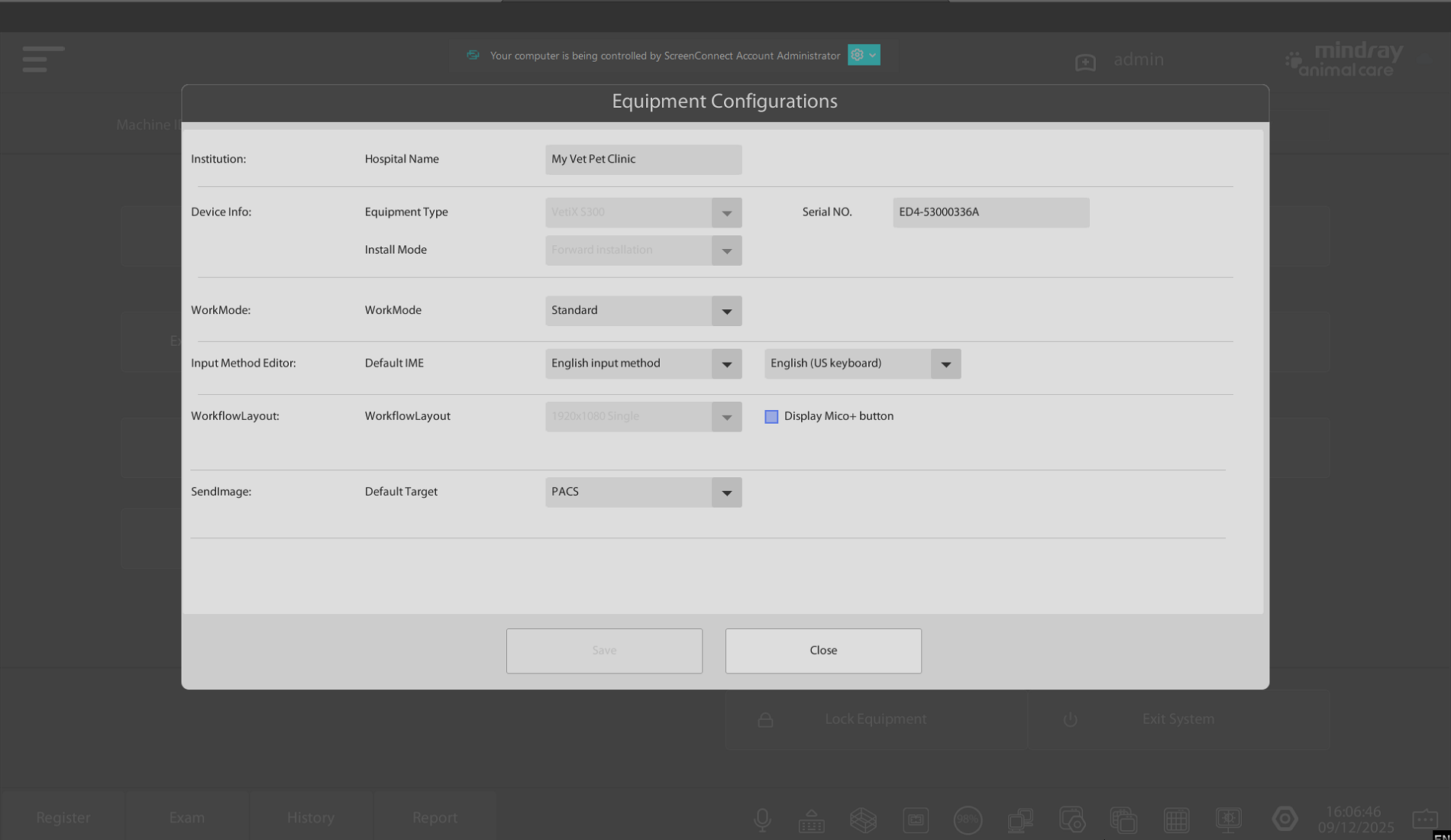Click the Equipment Type label
The width and height of the screenshot is (1451, 840).
[406, 212]
